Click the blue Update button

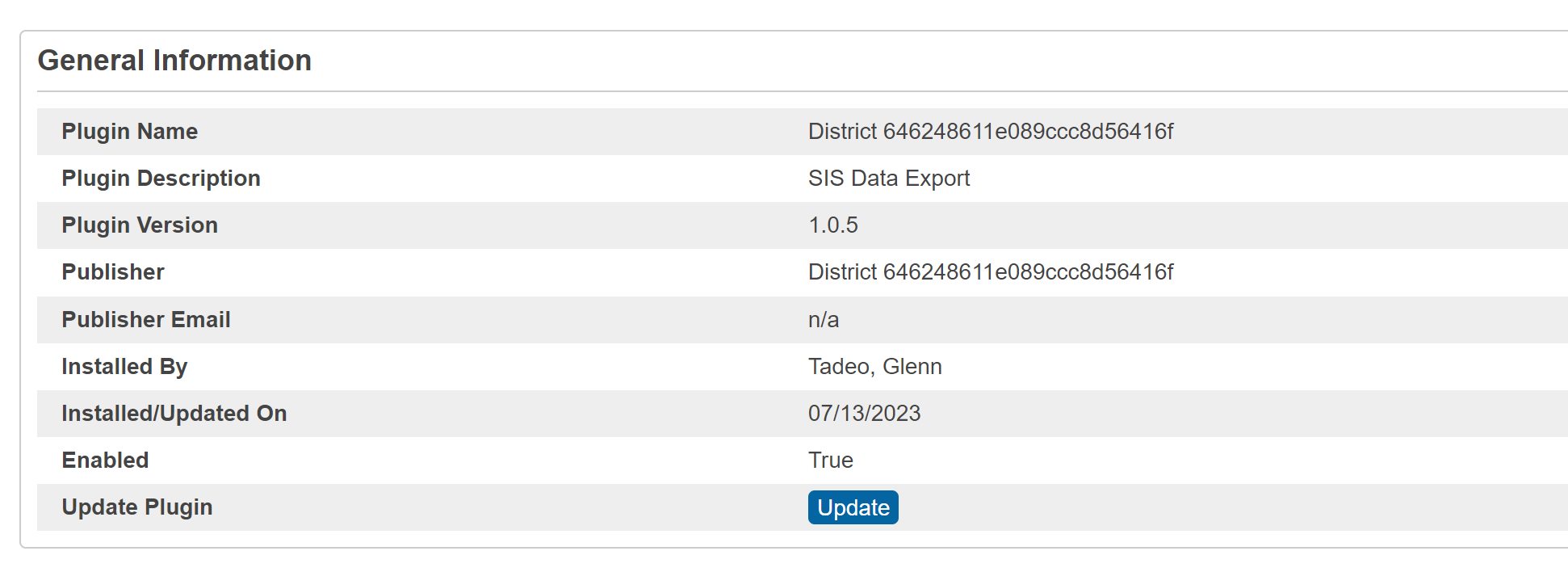[853, 507]
